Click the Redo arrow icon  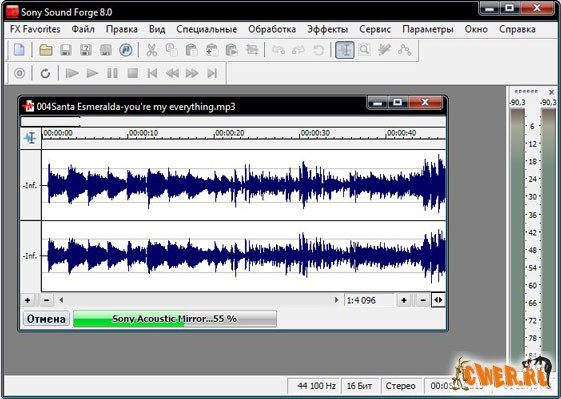coord(298,50)
